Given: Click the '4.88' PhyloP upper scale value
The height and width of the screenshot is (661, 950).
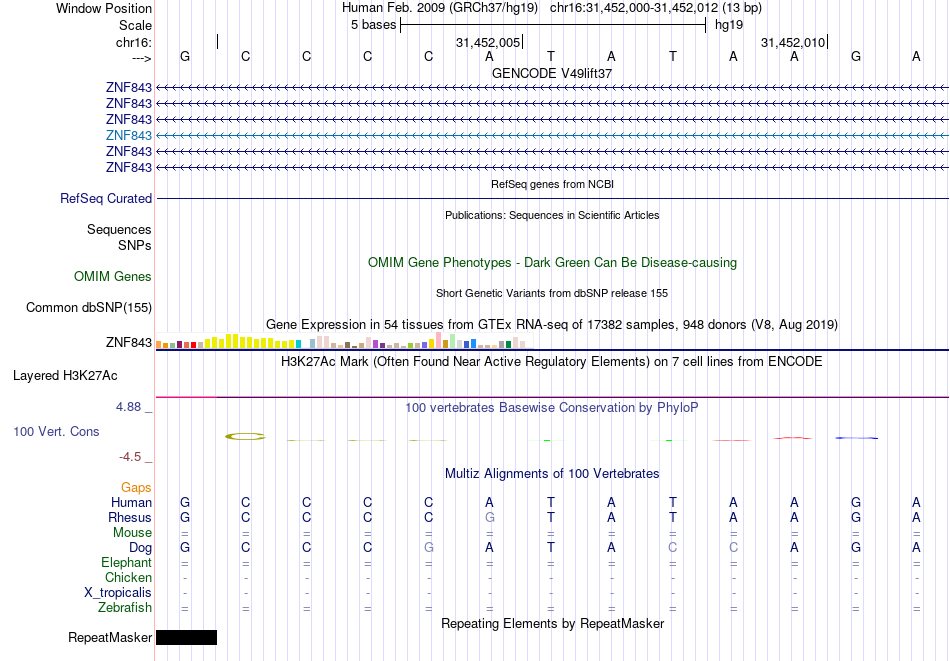Looking at the screenshot, I should [x=128, y=407].
